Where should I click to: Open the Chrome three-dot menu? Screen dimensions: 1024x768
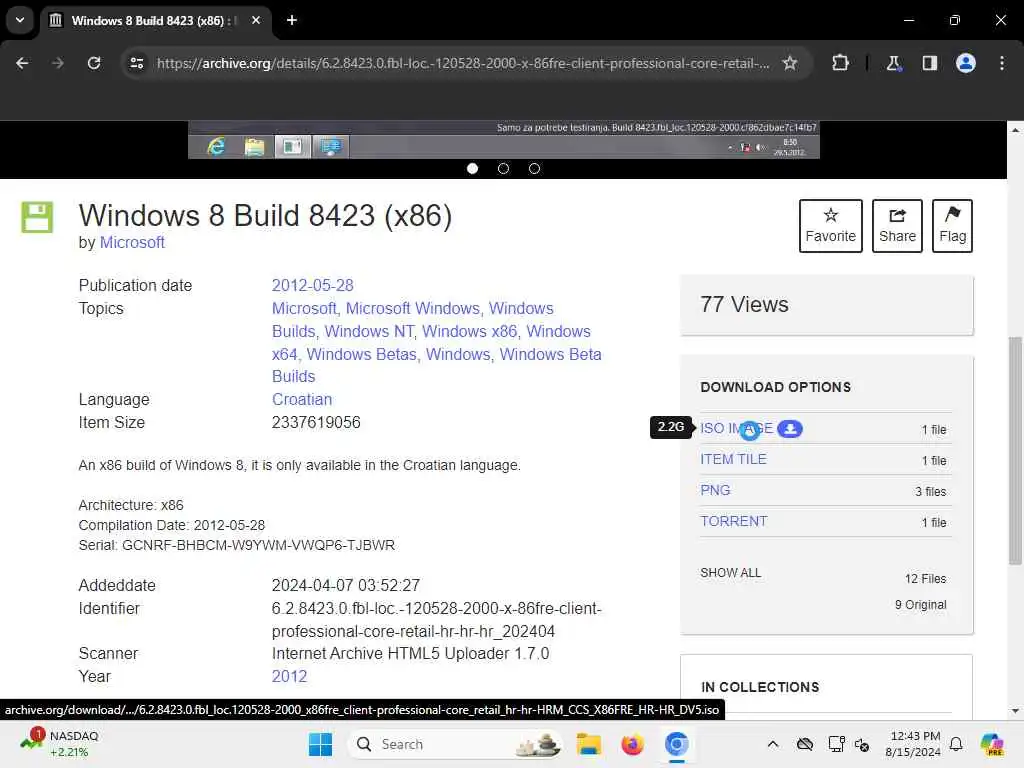1002,63
